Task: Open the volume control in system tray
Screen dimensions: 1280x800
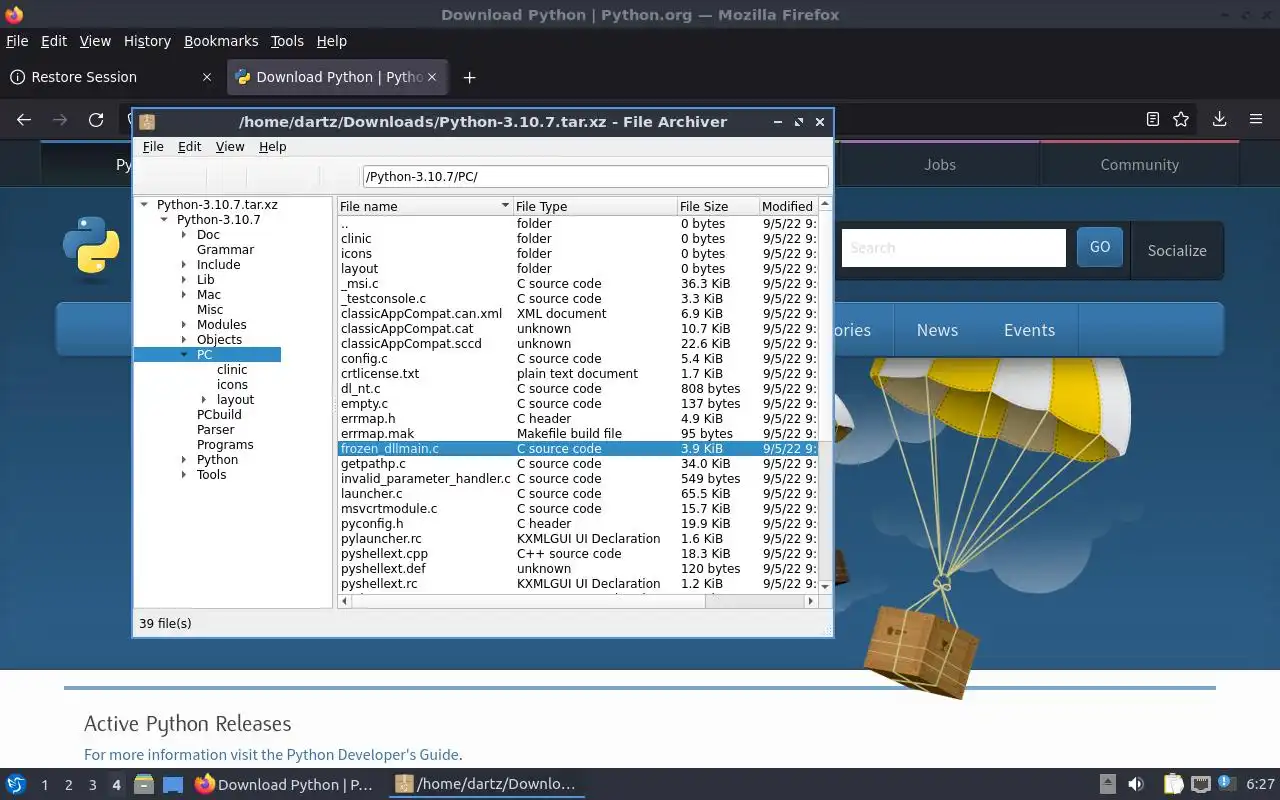Action: click(x=1136, y=784)
